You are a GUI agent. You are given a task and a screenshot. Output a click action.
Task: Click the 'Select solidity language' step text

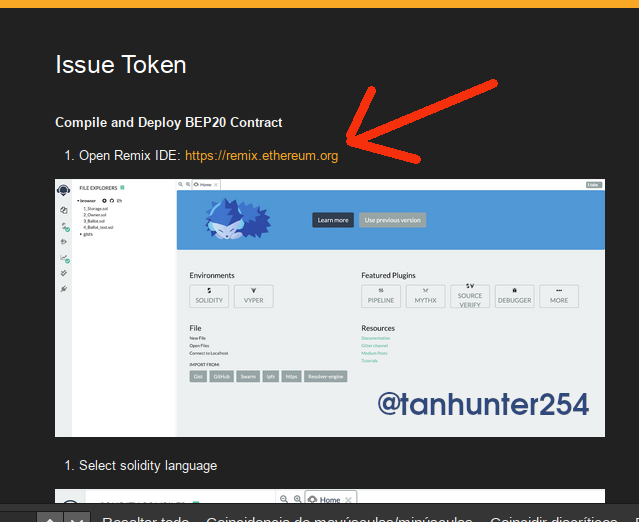point(148,466)
